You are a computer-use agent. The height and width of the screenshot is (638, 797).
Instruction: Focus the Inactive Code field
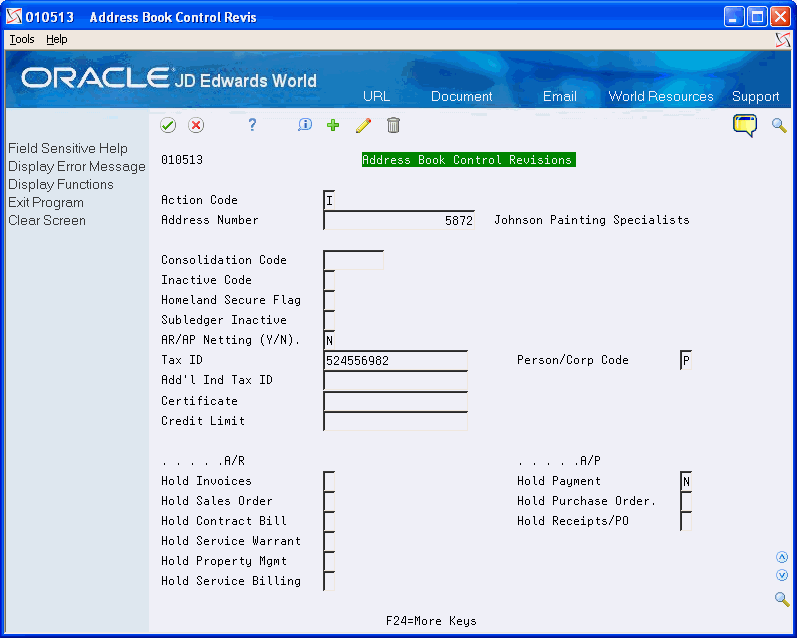(329, 280)
